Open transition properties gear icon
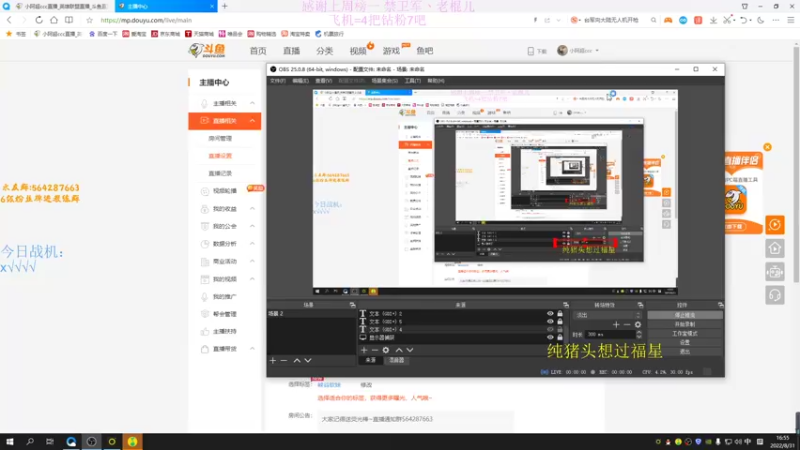 click(638, 324)
